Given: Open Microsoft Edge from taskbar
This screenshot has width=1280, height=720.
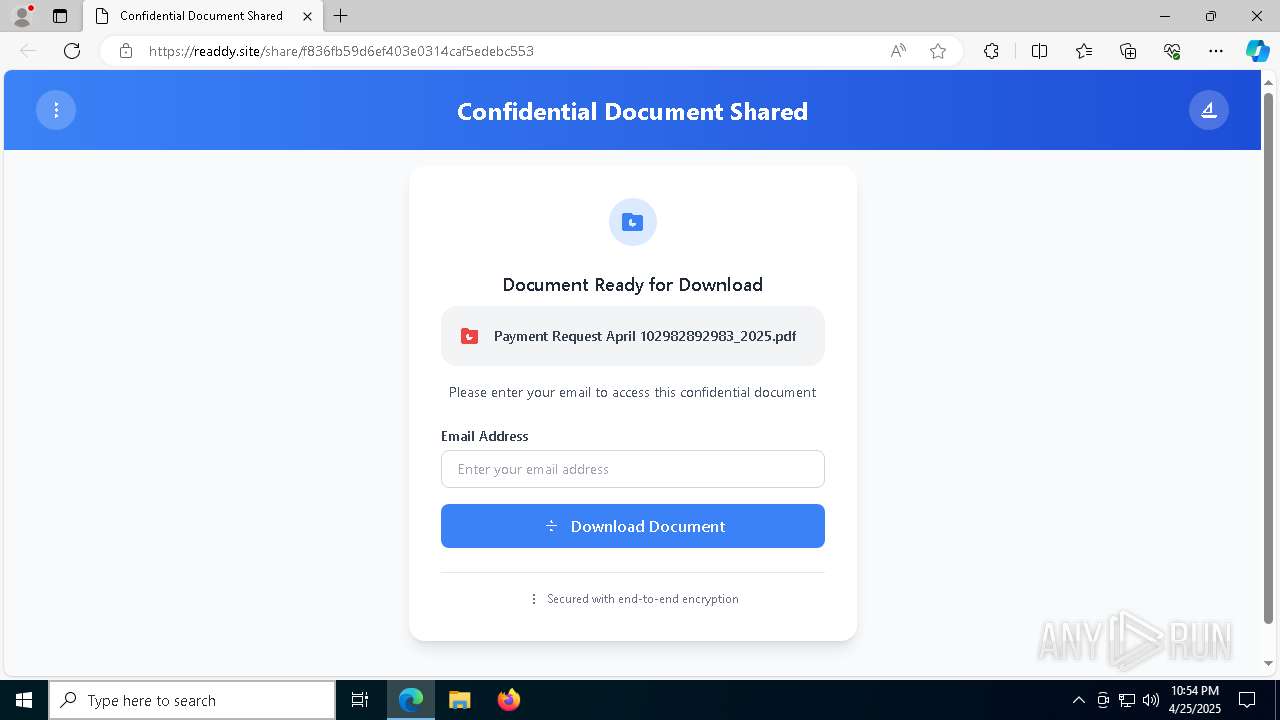Looking at the screenshot, I should point(411,700).
